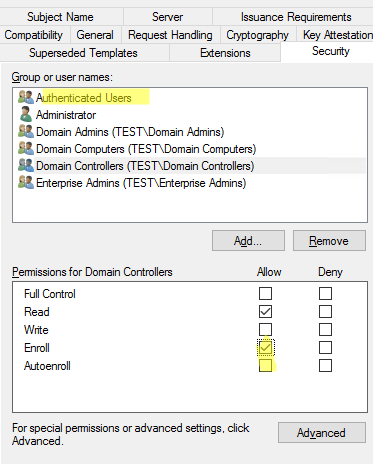Check Allow for Write permission
The width and height of the screenshot is (373, 464).
[265, 330]
